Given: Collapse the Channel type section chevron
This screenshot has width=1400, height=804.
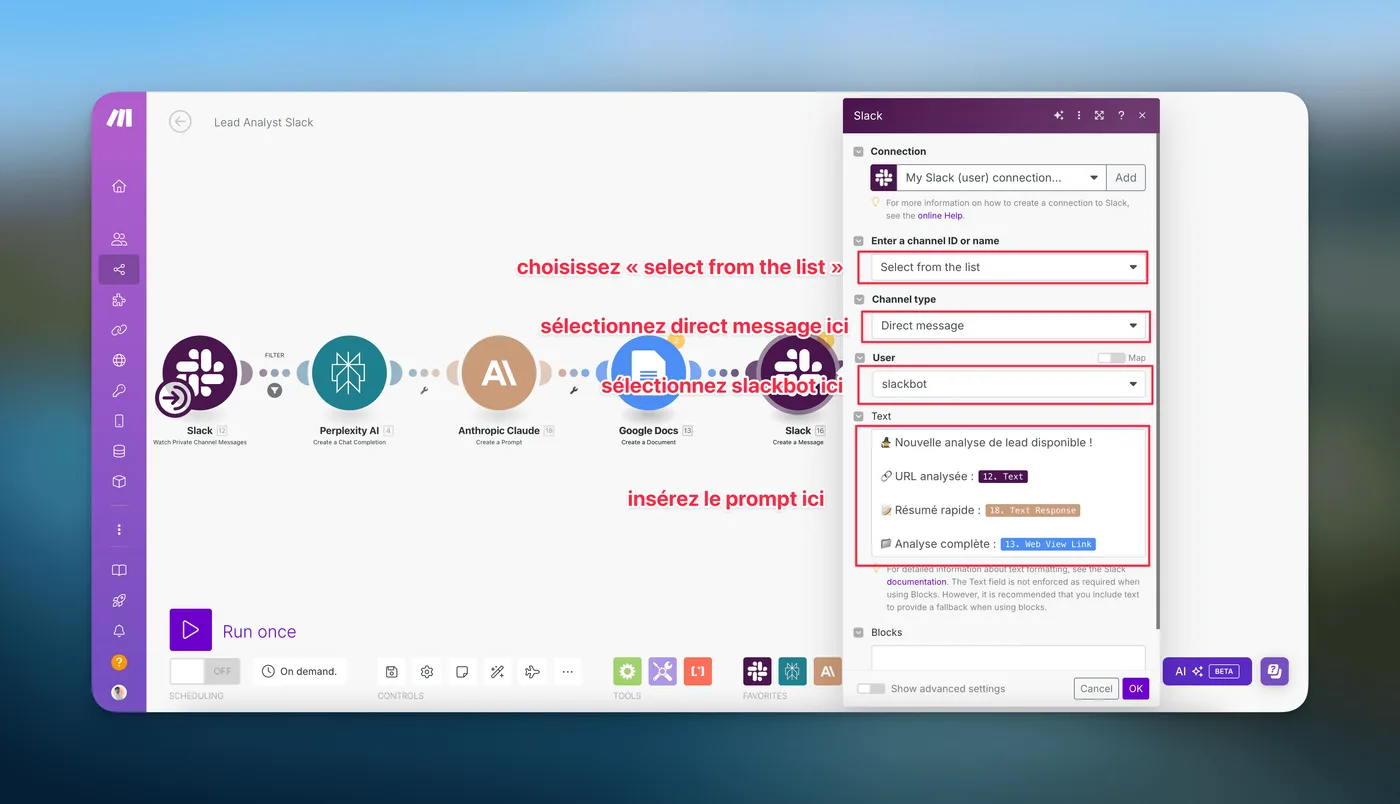Looking at the screenshot, I should pyautogui.click(x=858, y=299).
